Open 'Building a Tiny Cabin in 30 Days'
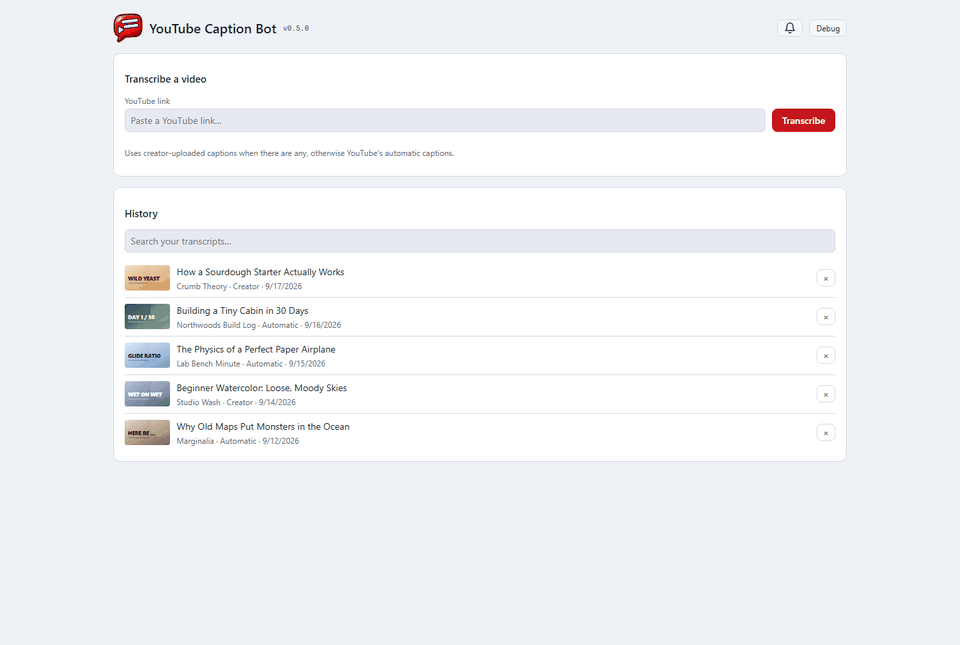 pos(242,310)
